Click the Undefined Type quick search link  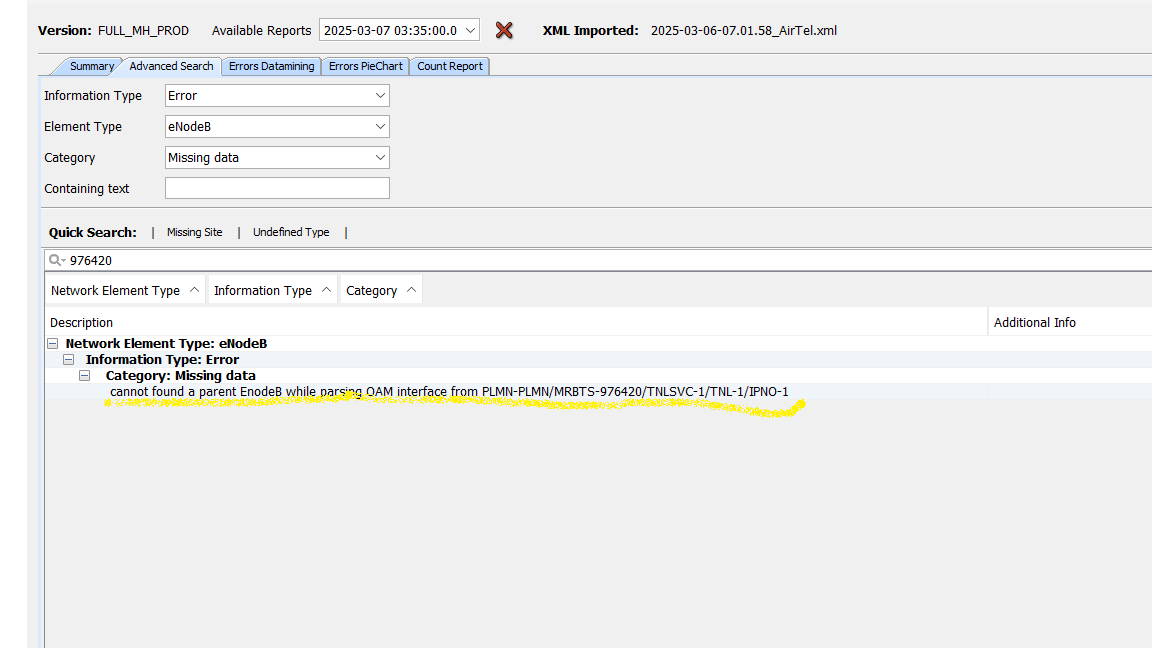(291, 232)
